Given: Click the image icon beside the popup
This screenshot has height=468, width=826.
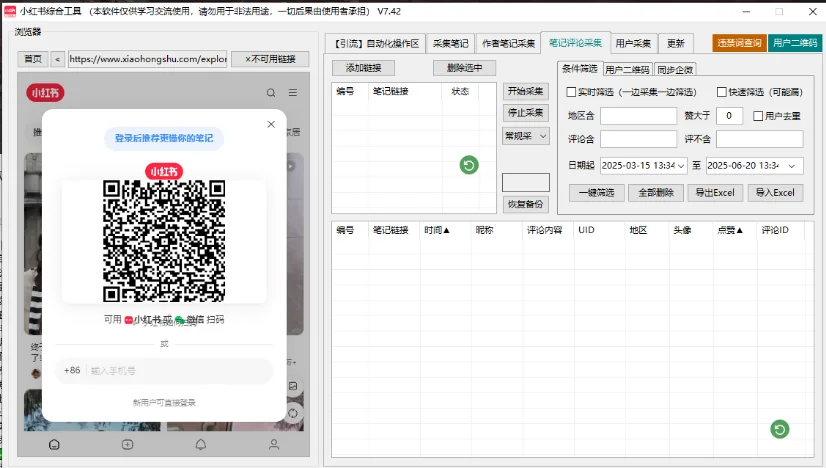Looking at the screenshot, I should point(293,386).
